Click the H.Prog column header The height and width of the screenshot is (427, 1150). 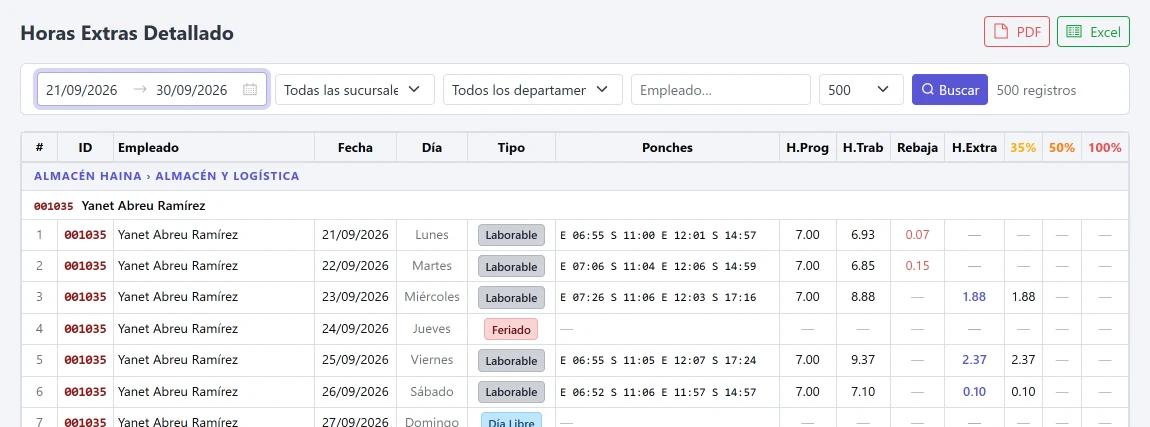807,147
